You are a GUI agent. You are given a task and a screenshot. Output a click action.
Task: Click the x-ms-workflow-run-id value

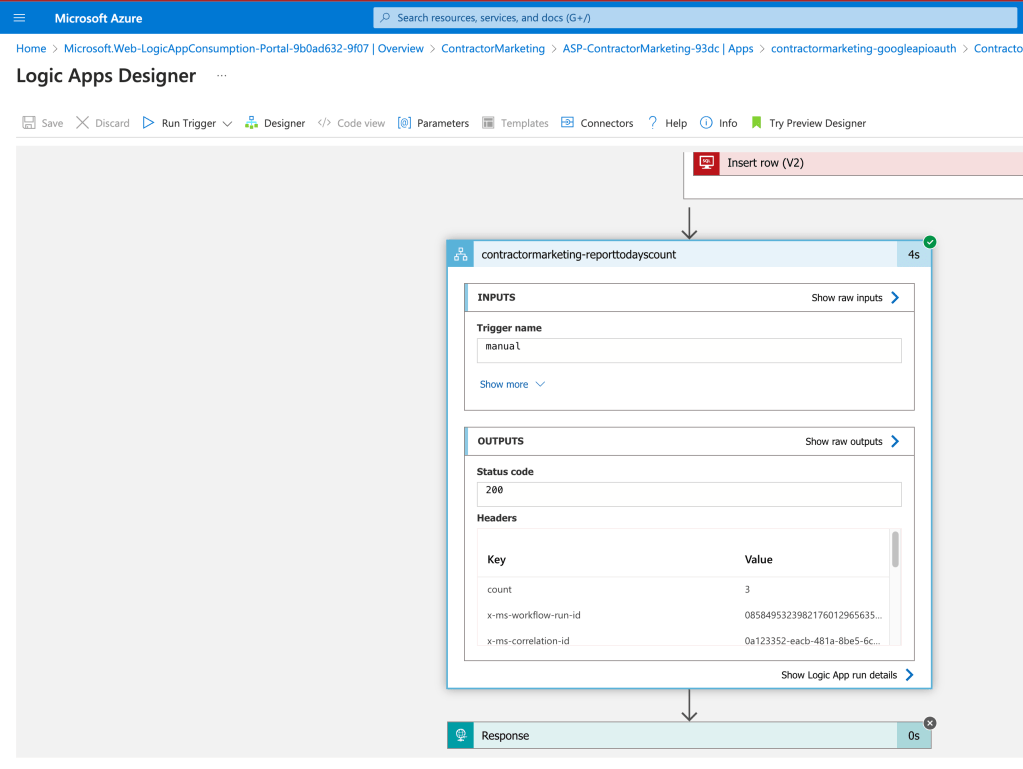[x=813, y=615]
